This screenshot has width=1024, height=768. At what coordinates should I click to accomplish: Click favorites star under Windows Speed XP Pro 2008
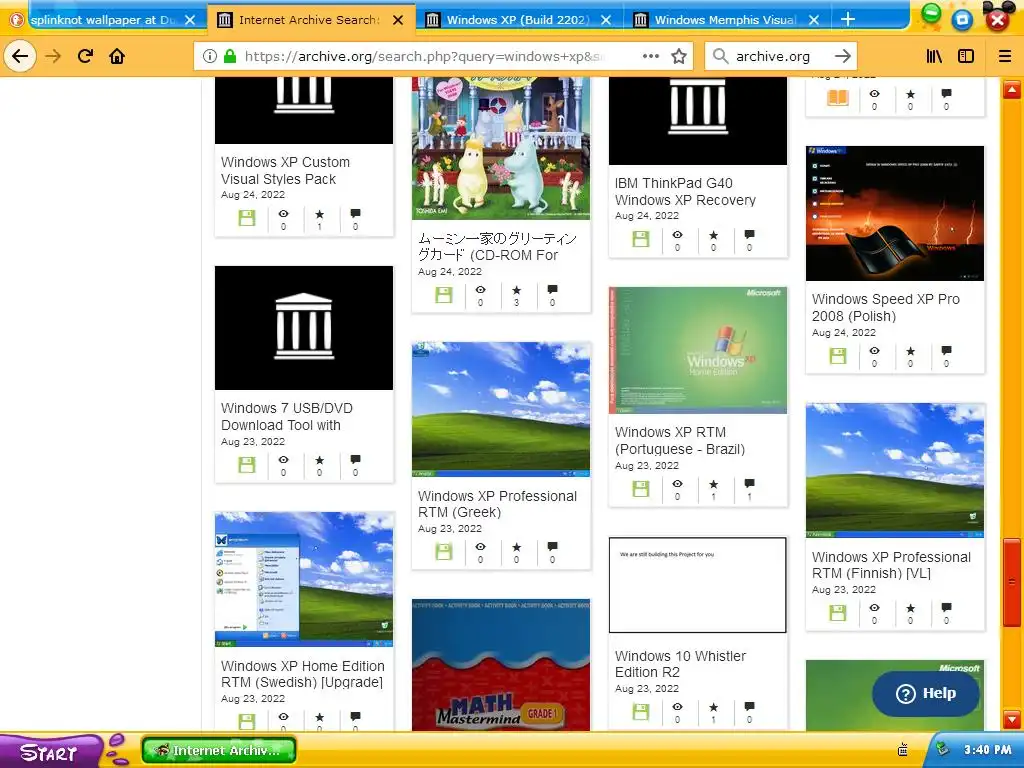910,351
